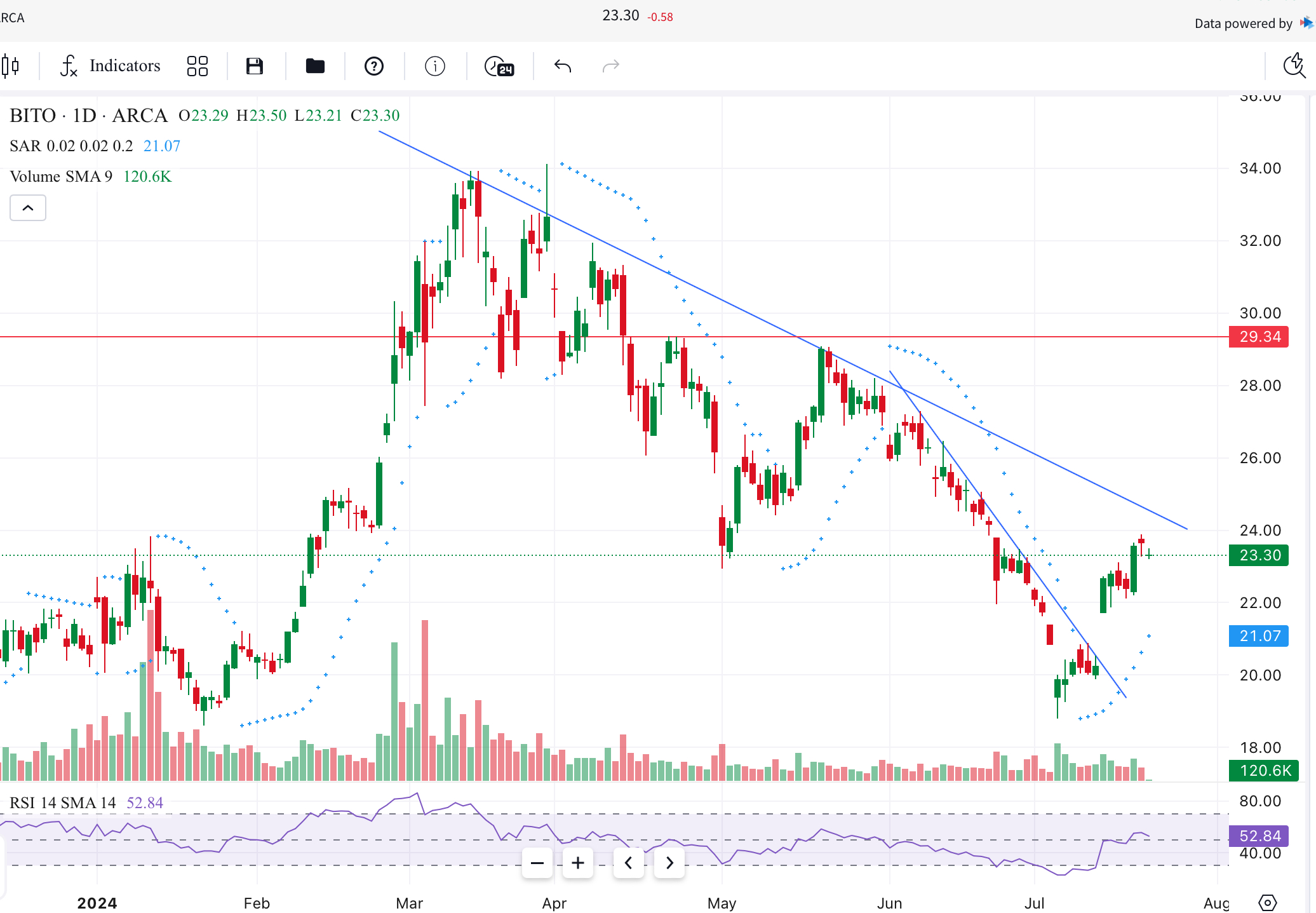This screenshot has height=913, width=1316.
Task: Open the candlestick chart style selector
Action: tap(11, 66)
